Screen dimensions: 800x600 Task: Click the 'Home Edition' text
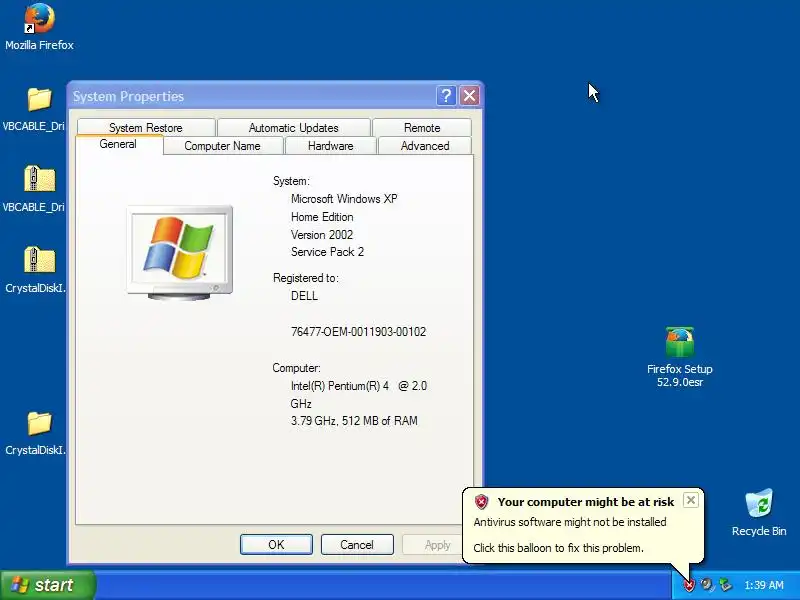click(x=322, y=217)
